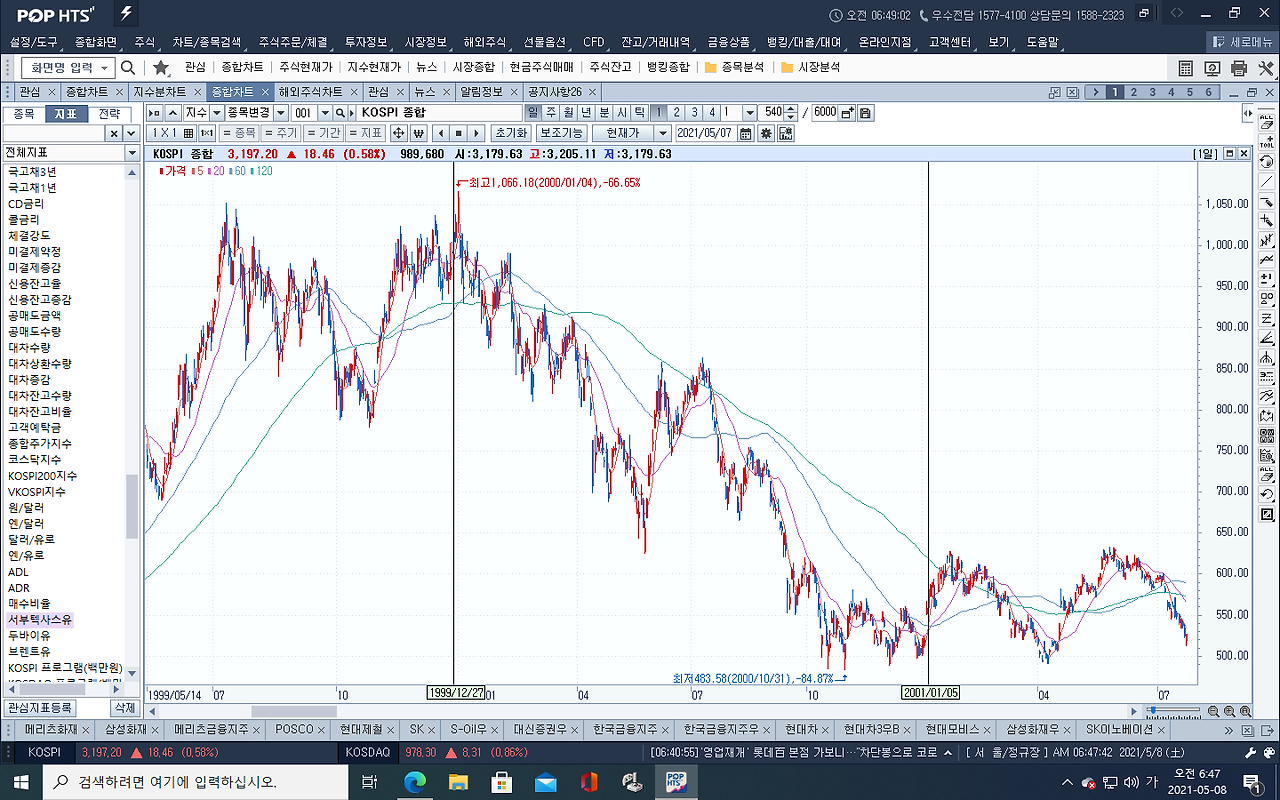Open the Mail app from taskbar
Image resolution: width=1280 pixels, height=800 pixels.
[546, 781]
